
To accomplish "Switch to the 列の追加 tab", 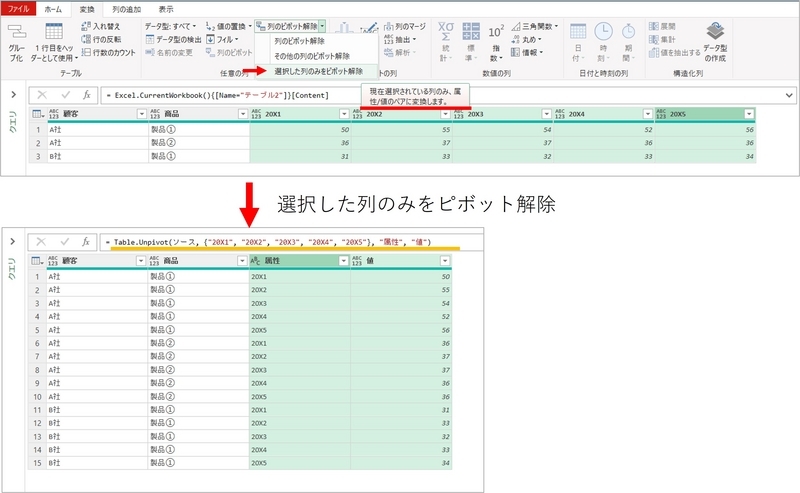I will pyautogui.click(x=126, y=9).
